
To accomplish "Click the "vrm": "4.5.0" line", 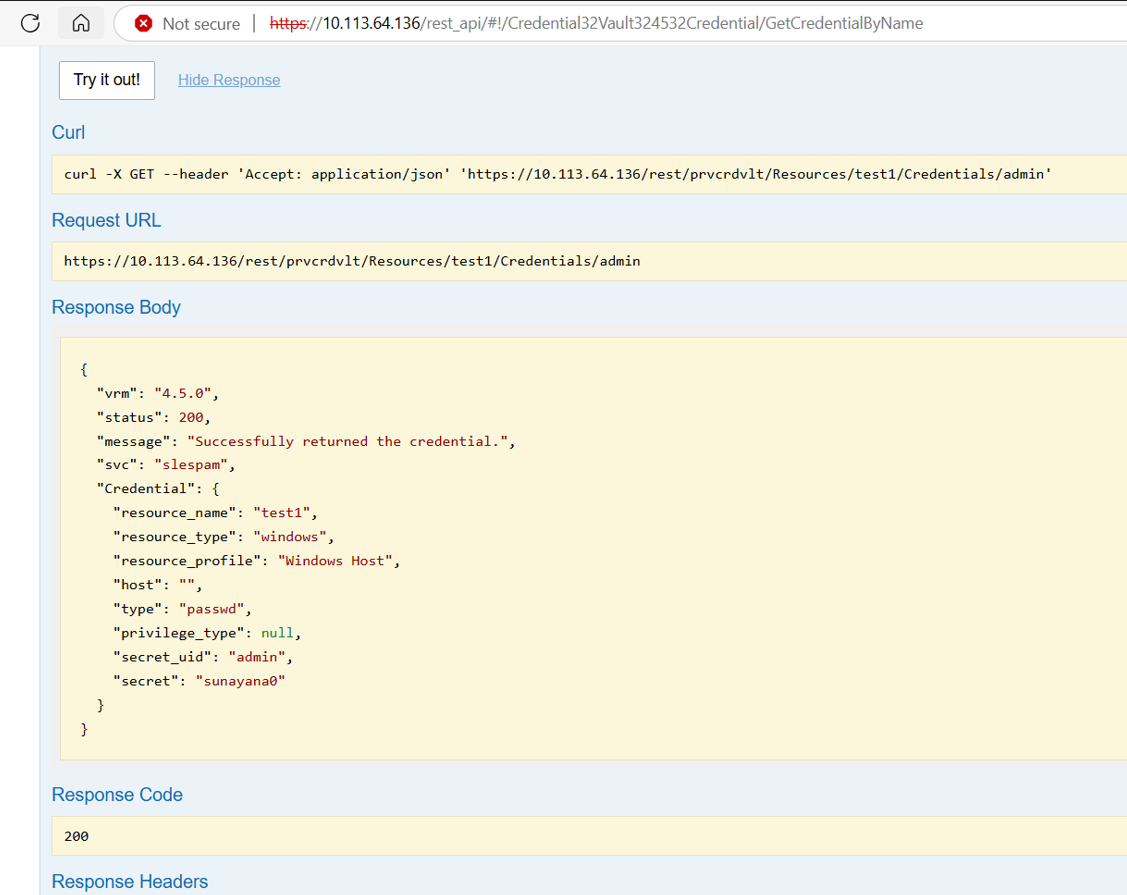I will pos(157,393).
